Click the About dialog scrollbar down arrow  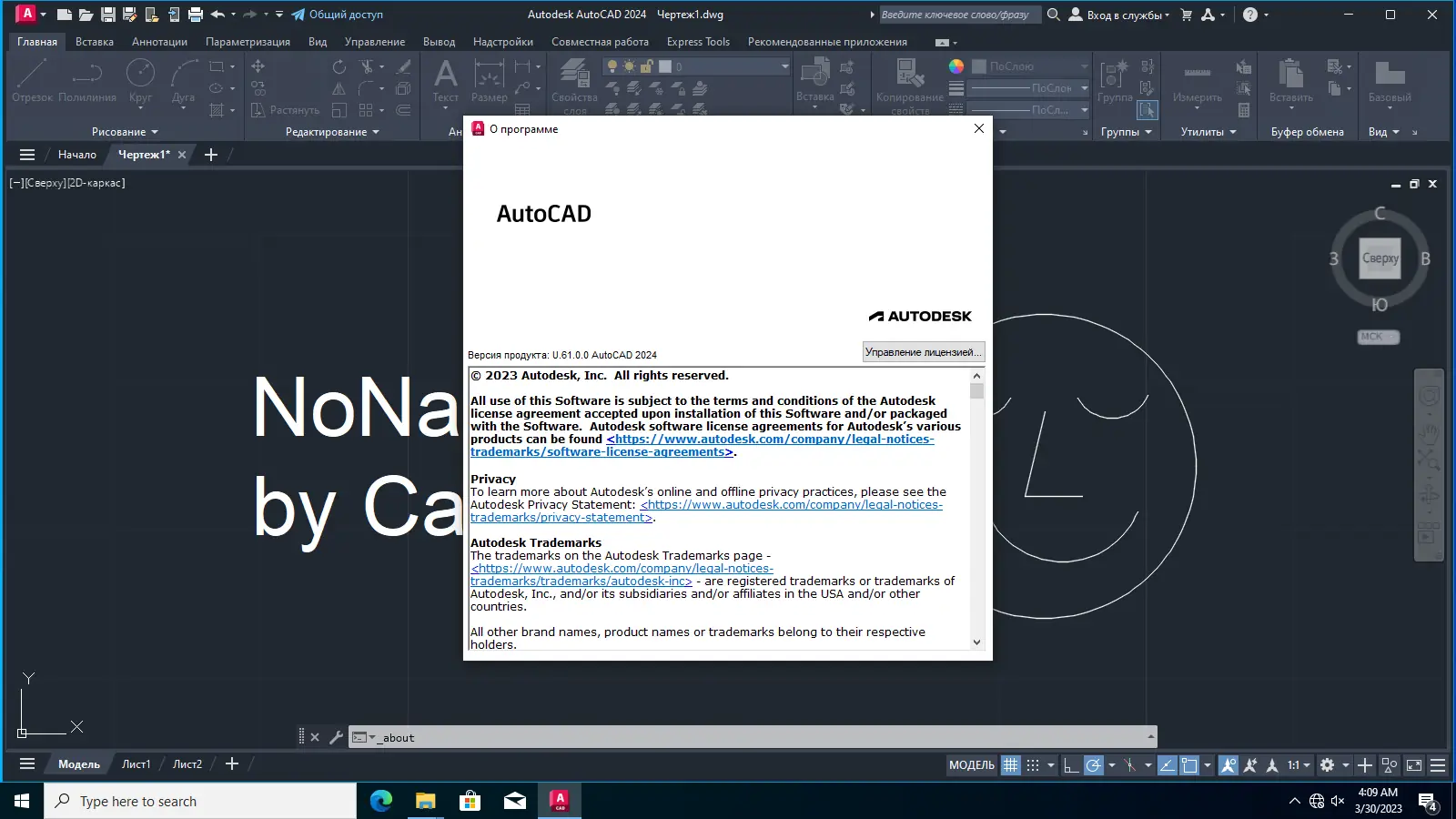tap(977, 642)
